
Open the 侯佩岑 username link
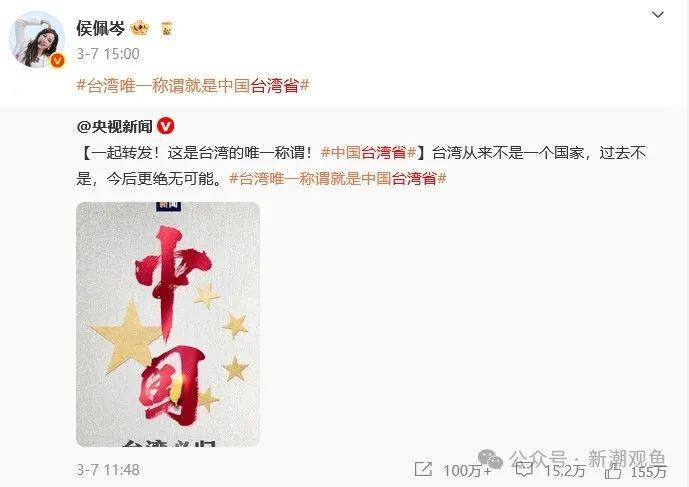[101, 28]
